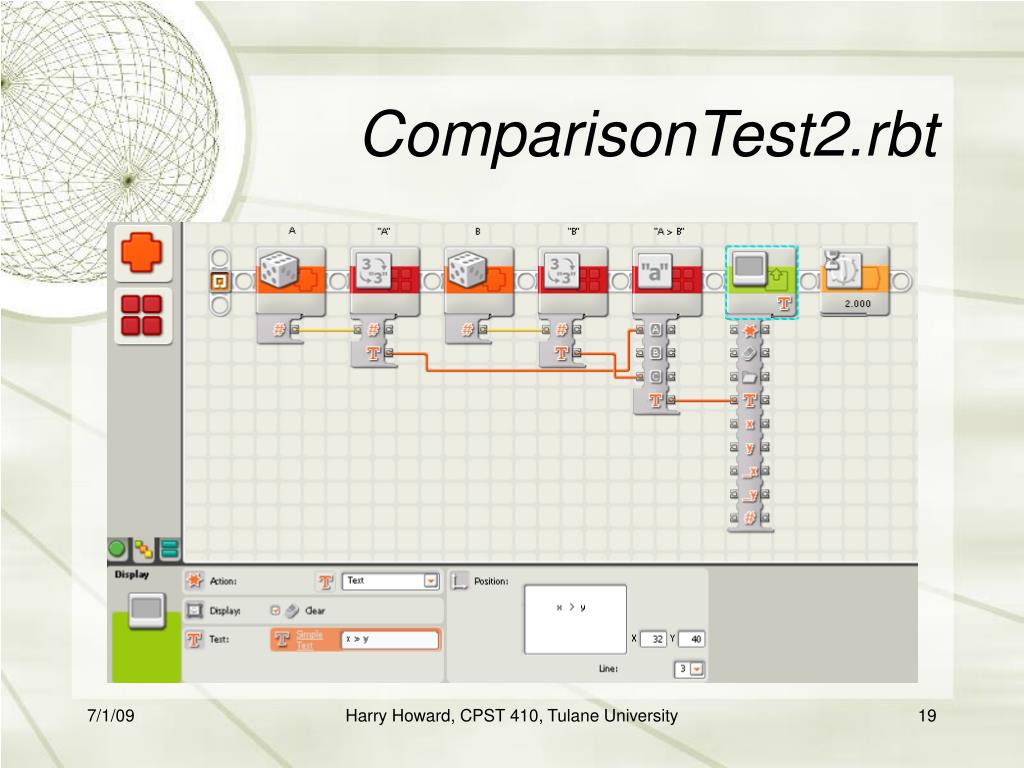Image resolution: width=1024 pixels, height=768 pixels.
Task: Open the orange Common palette
Action: coord(142,253)
